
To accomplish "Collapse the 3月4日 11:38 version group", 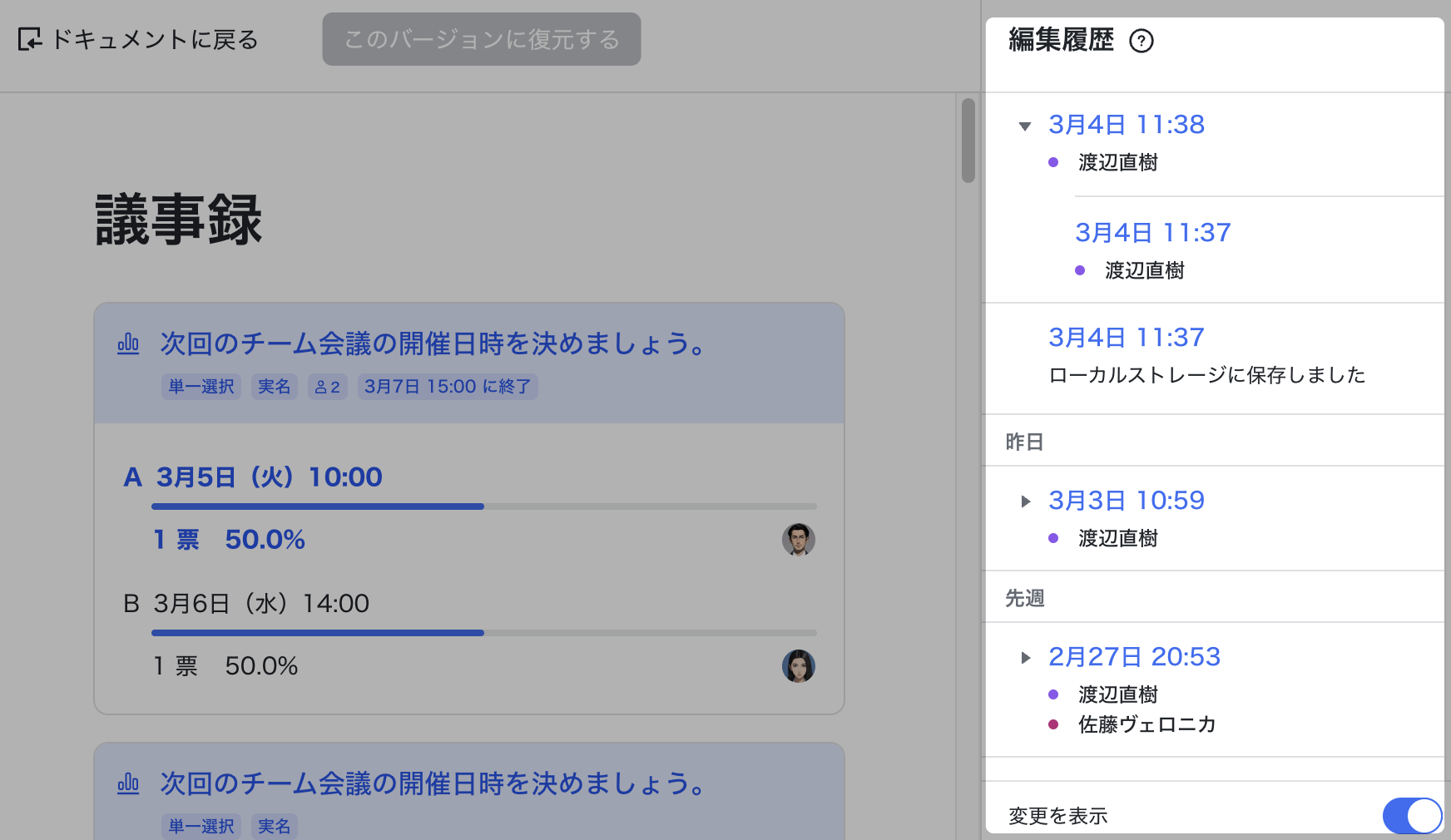I will [1025, 126].
